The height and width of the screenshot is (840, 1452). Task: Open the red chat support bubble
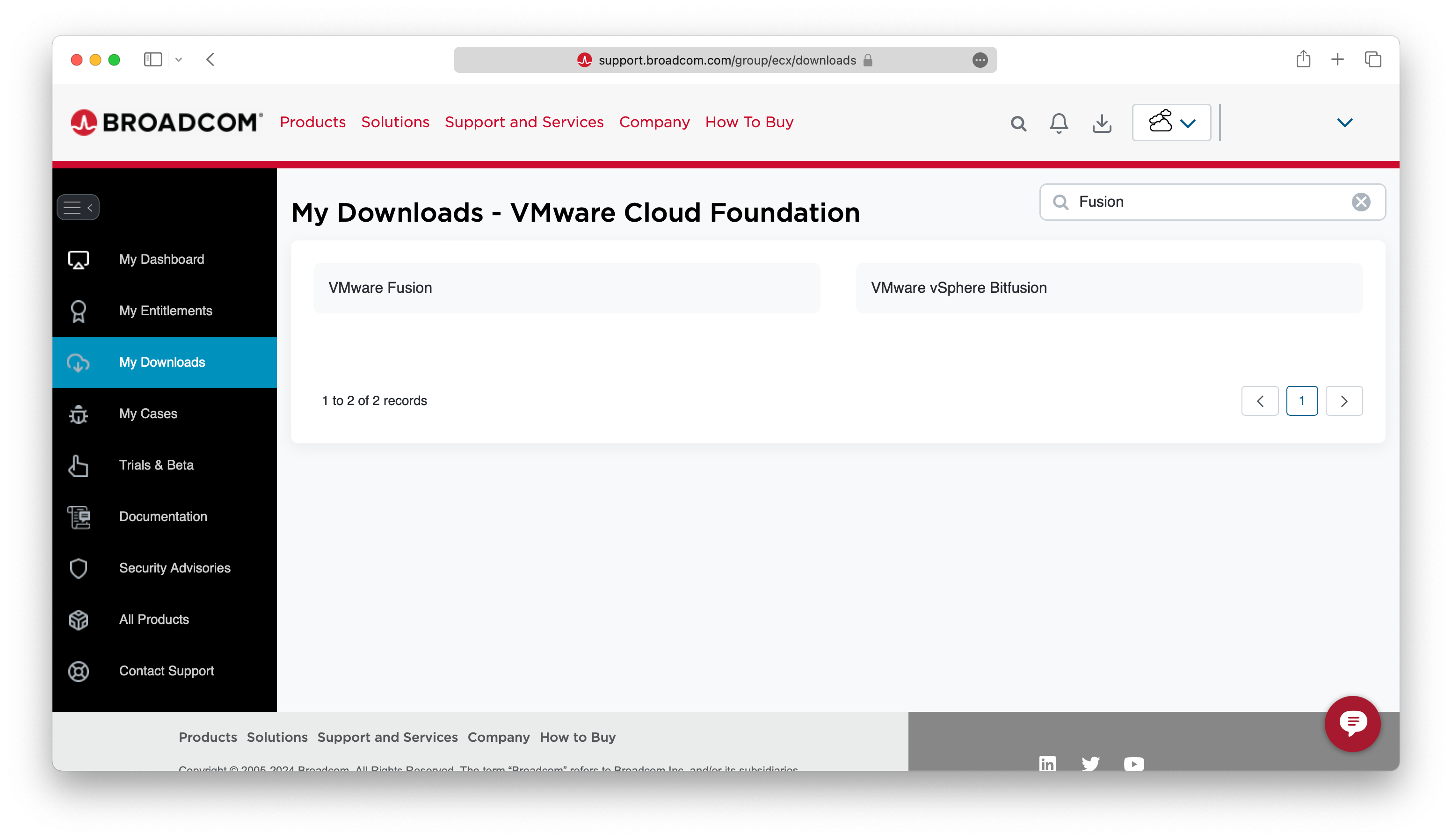tap(1352, 723)
